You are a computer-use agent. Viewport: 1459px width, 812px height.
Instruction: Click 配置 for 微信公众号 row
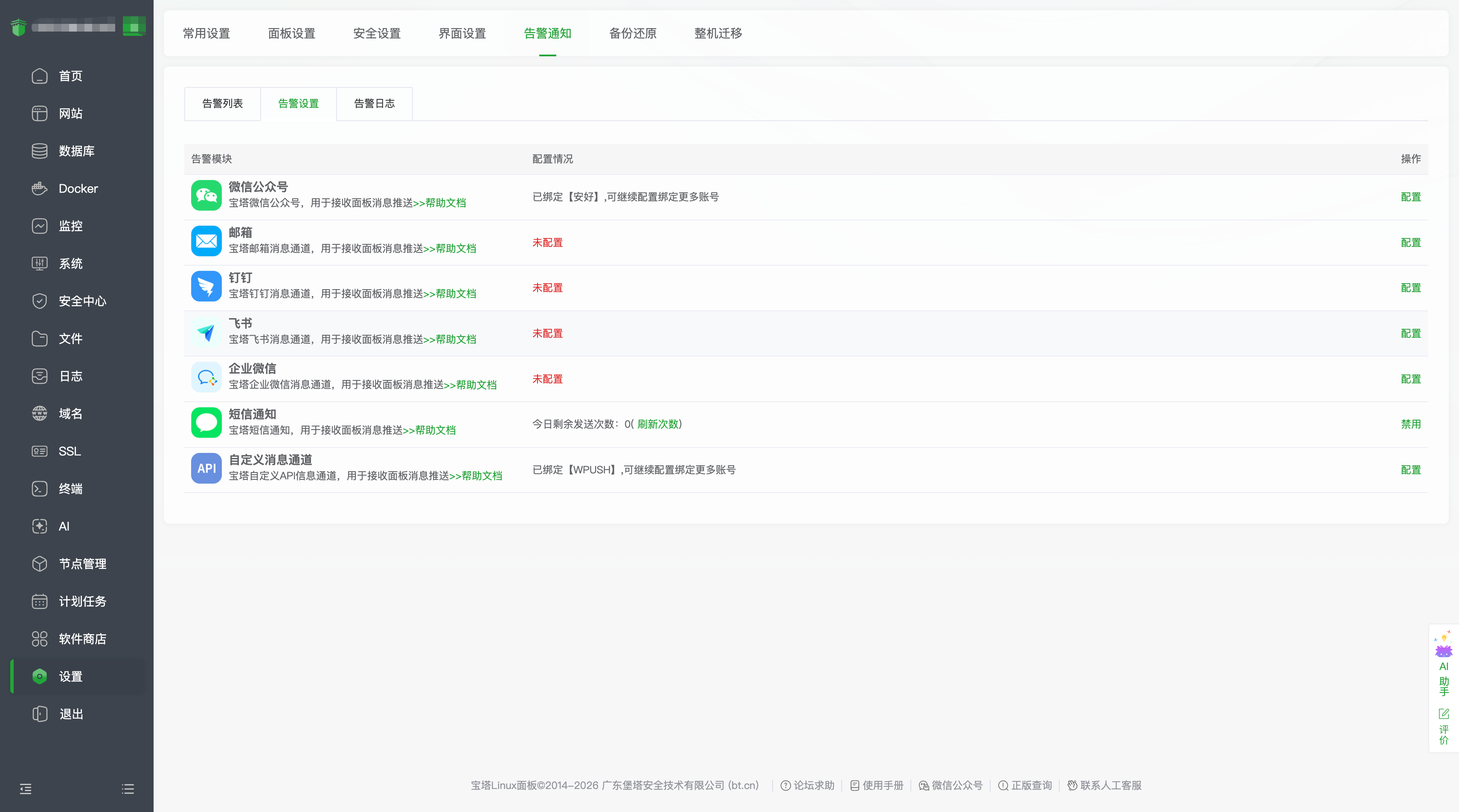(1411, 197)
